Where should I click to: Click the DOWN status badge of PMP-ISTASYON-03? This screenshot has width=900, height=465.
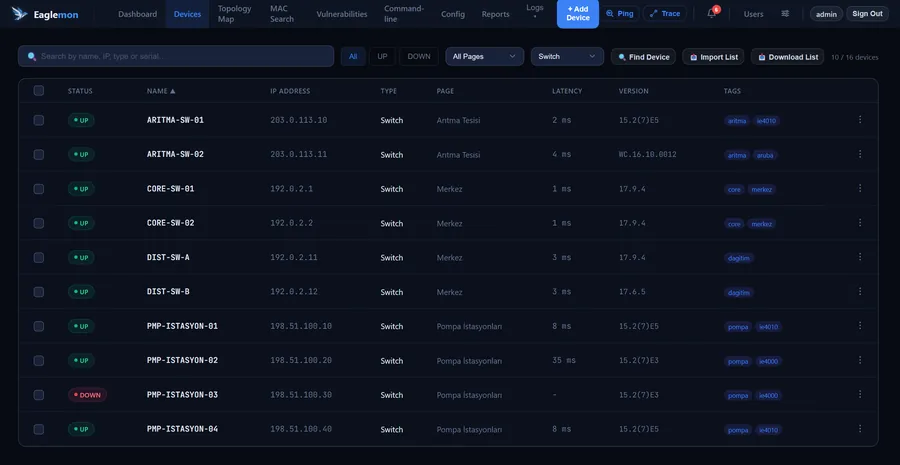87,395
